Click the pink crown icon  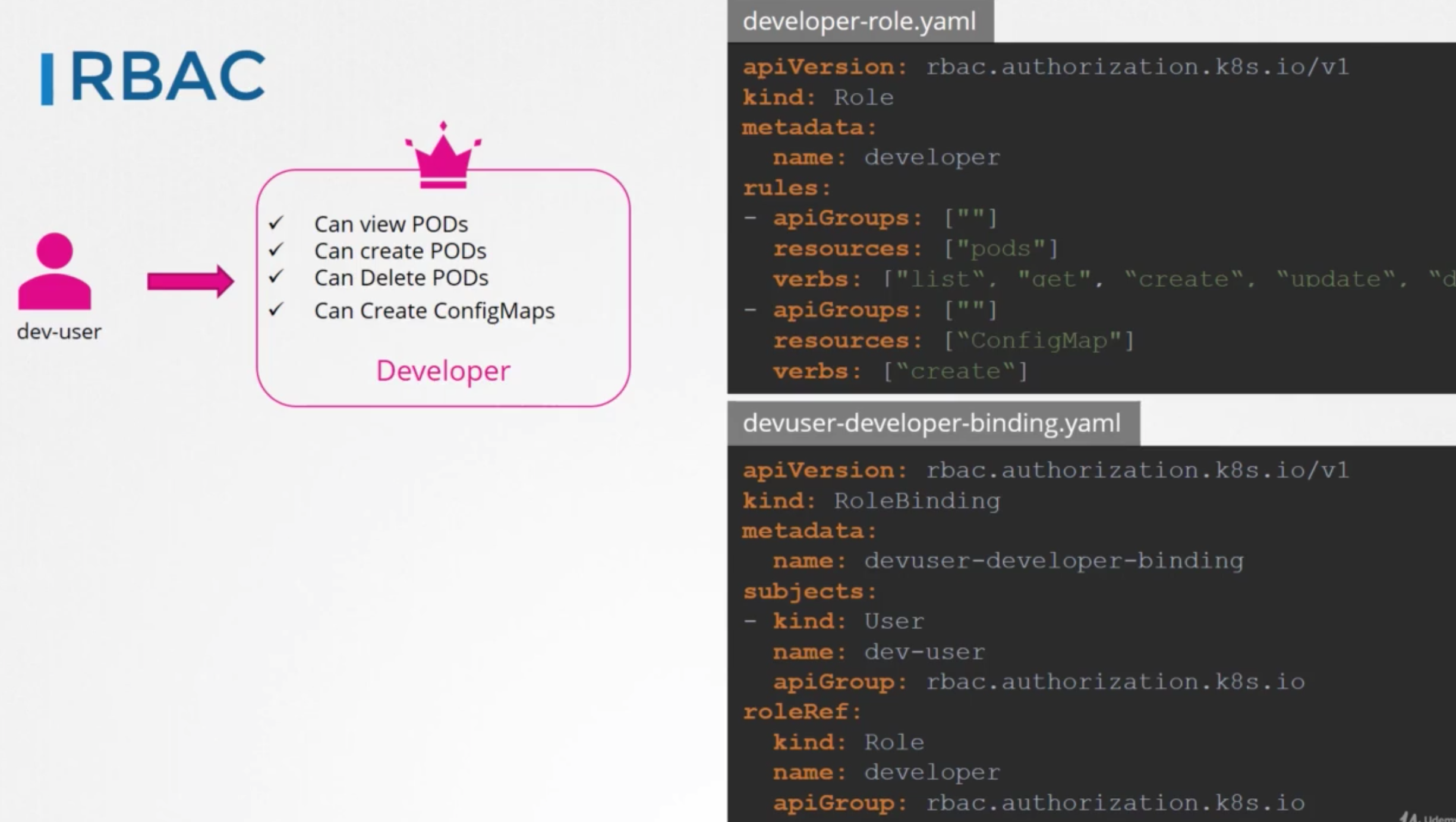pos(443,157)
